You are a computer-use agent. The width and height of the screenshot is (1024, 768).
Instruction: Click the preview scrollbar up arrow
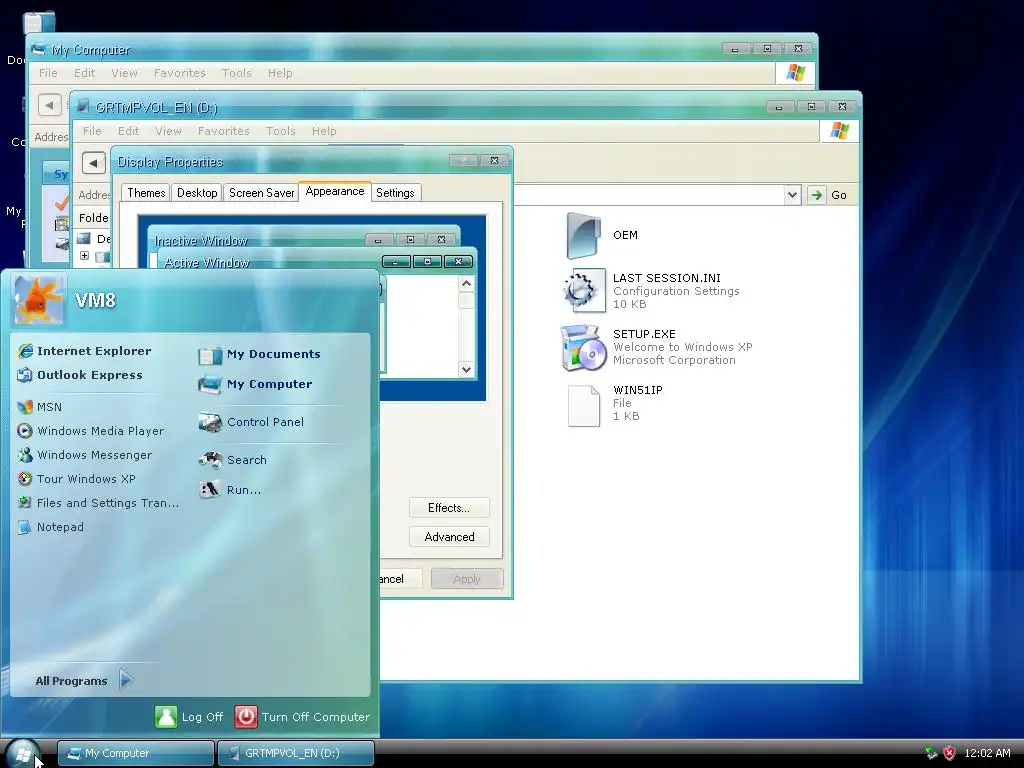(466, 283)
